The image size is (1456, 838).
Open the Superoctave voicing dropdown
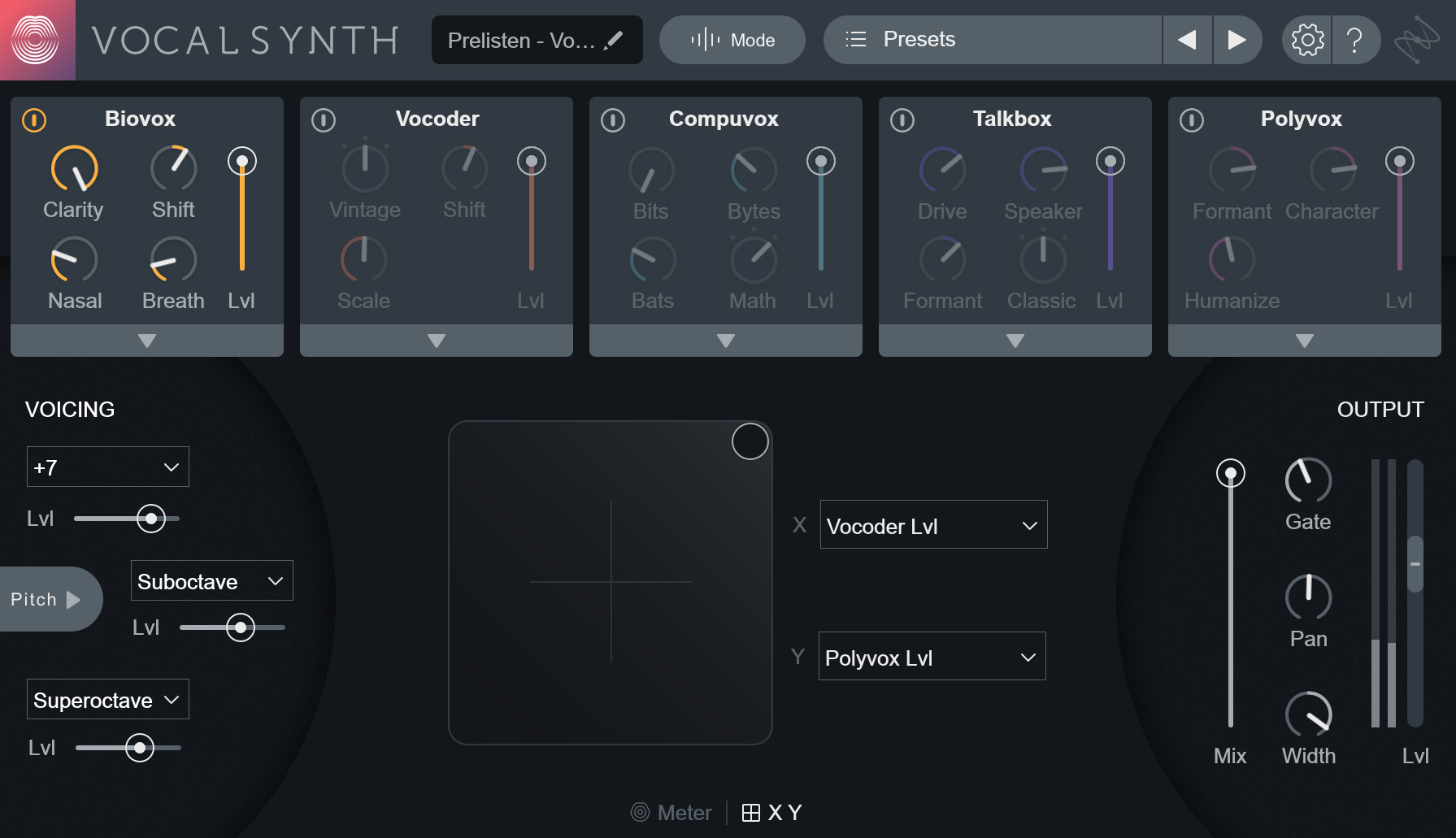pyautogui.click(x=108, y=699)
